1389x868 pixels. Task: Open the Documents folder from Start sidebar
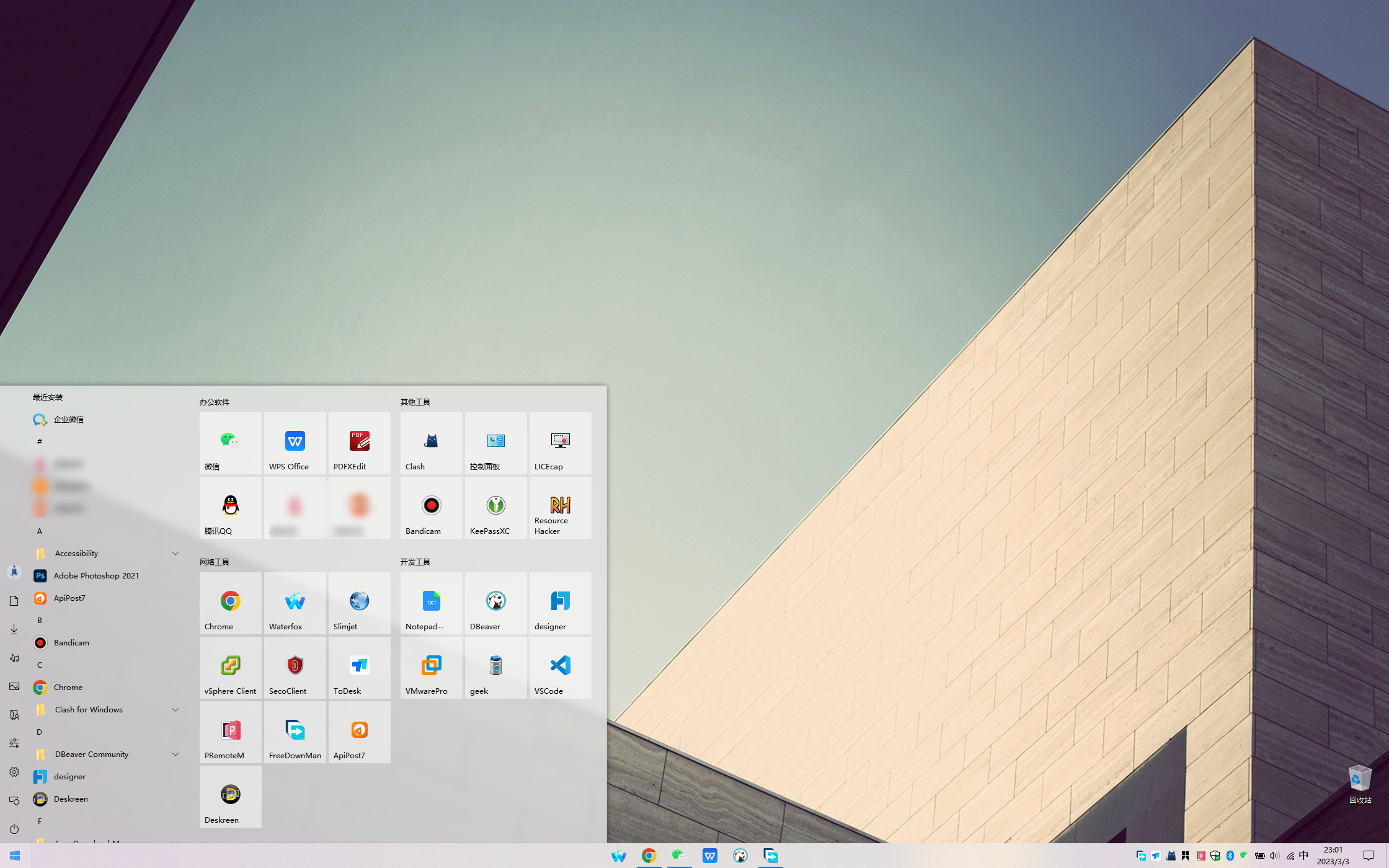(14, 601)
